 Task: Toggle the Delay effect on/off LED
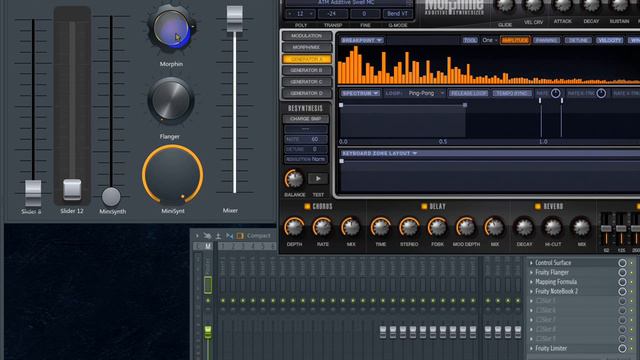tap(424, 207)
